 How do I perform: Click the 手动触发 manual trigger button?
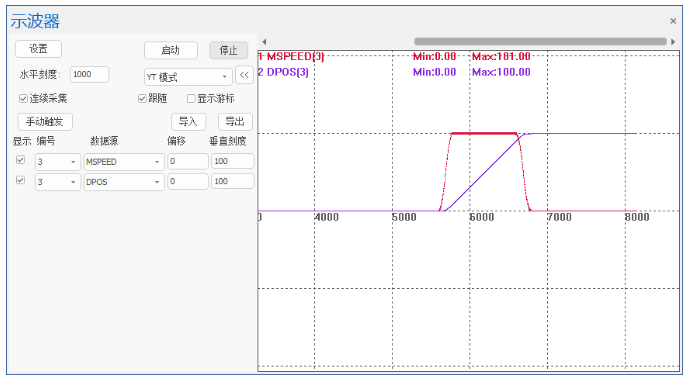pyautogui.click(x=45, y=122)
